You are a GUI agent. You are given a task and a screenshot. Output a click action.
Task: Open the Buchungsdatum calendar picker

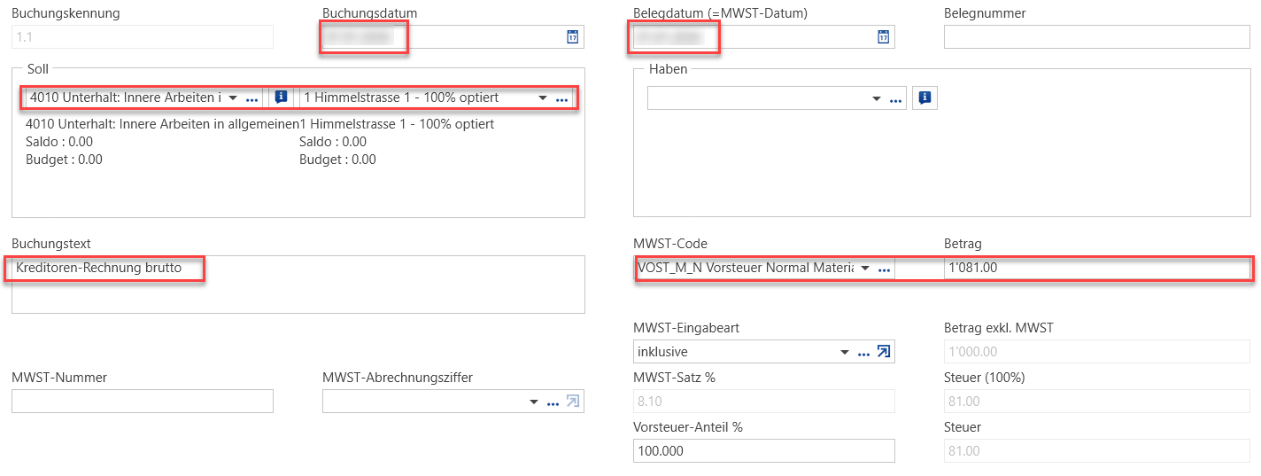pos(572,37)
